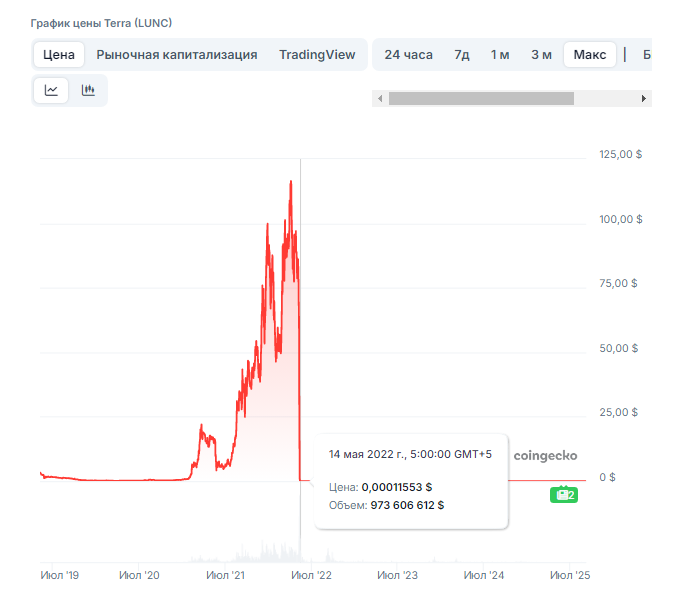Image resolution: width=673 pixels, height=595 pixels.
Task: Click the 0 $ price axis label
Action: tap(607, 477)
